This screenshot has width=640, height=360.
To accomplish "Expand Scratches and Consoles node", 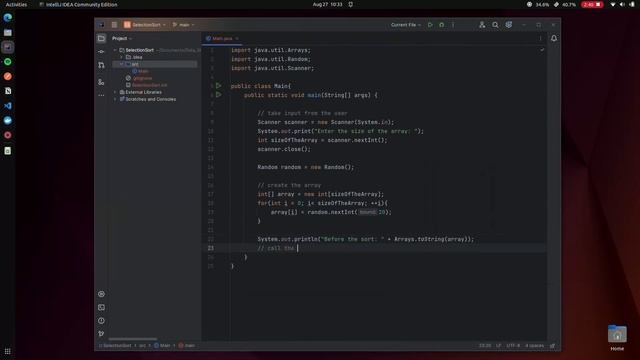I will pyautogui.click(x=115, y=99).
